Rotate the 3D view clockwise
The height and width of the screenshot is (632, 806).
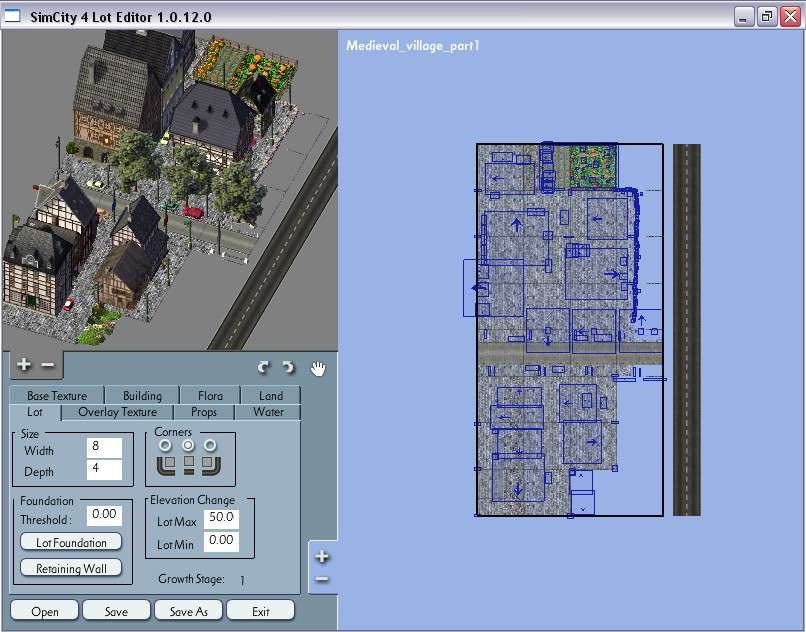[x=288, y=367]
